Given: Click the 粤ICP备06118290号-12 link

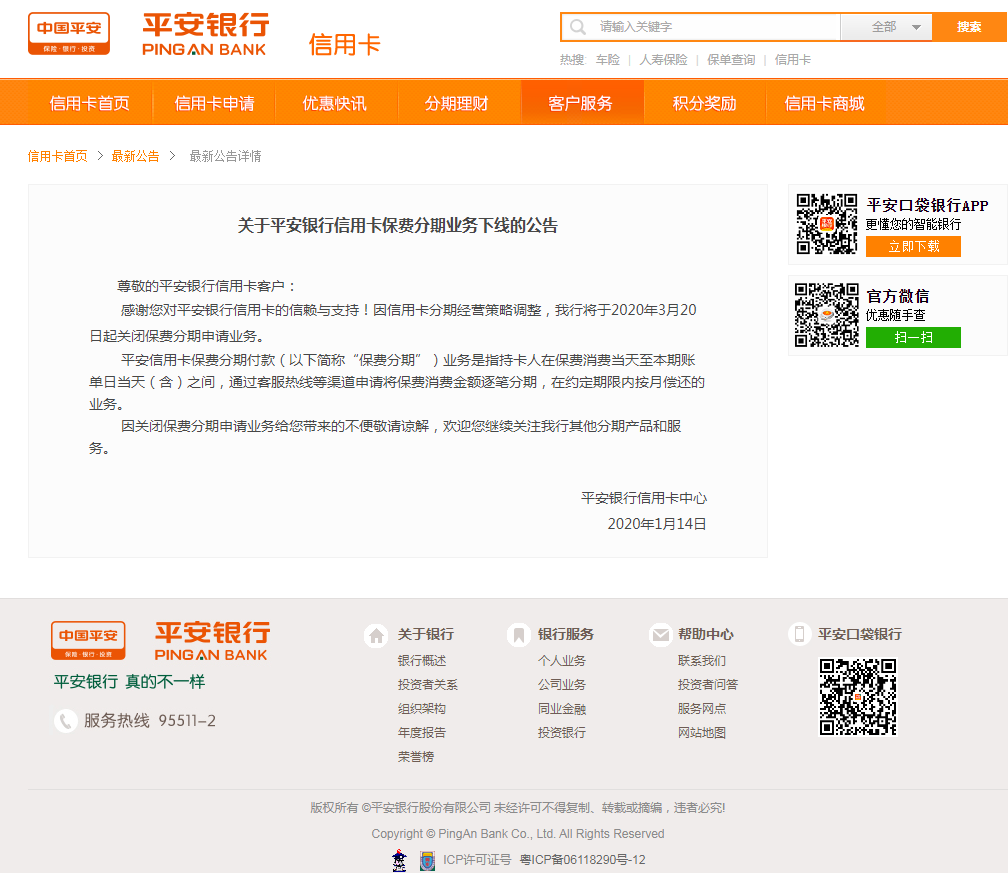Looking at the screenshot, I should (x=582, y=860).
